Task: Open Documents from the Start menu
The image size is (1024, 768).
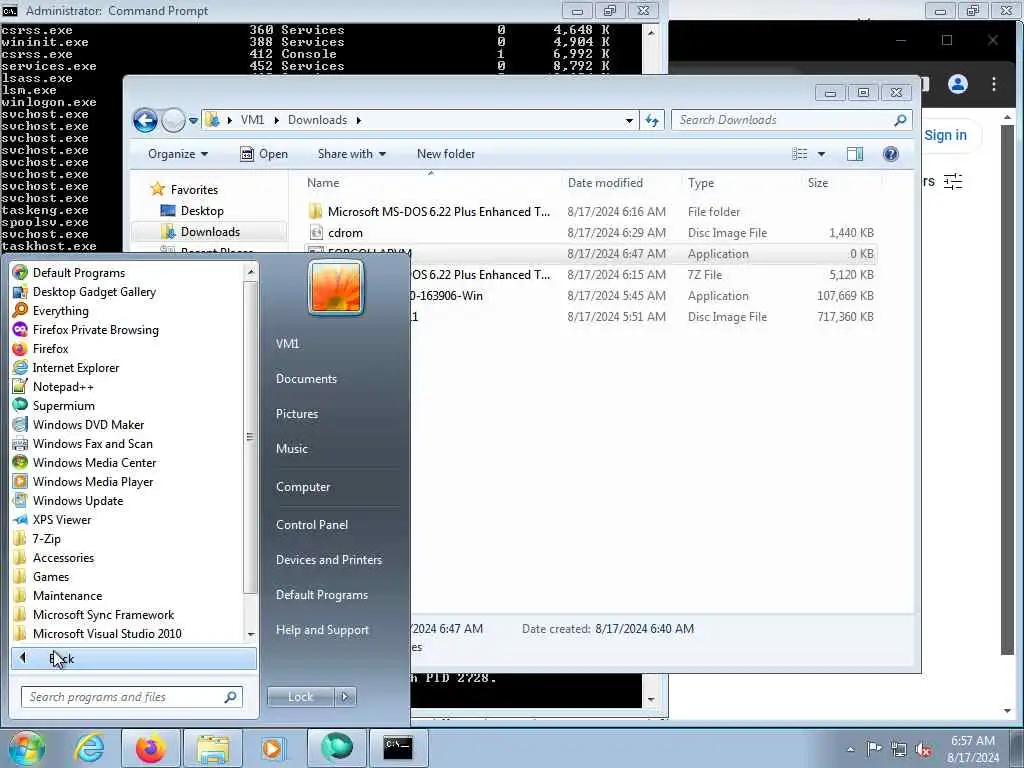Action: [306, 379]
